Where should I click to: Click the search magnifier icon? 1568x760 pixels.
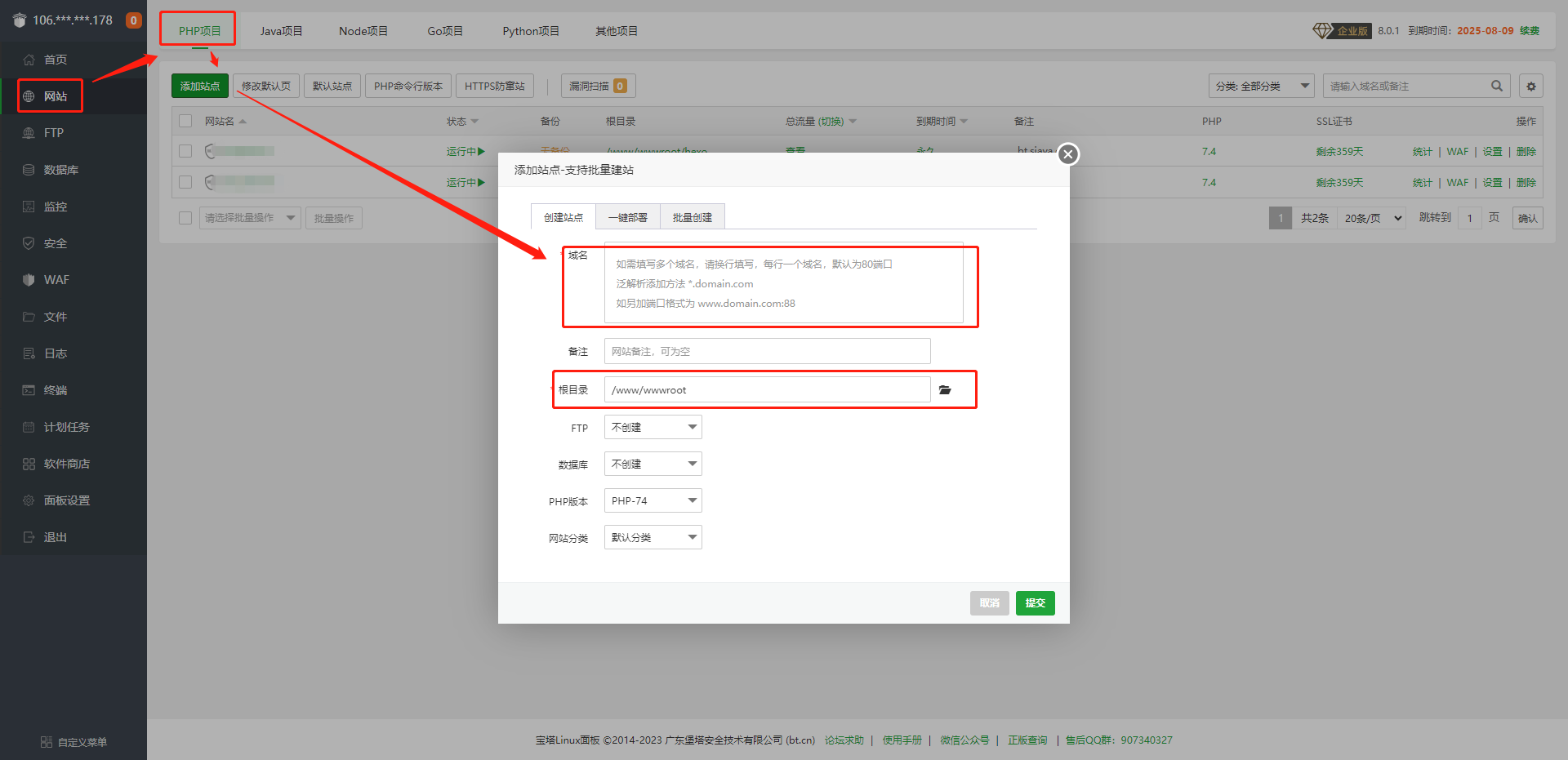[x=1497, y=86]
